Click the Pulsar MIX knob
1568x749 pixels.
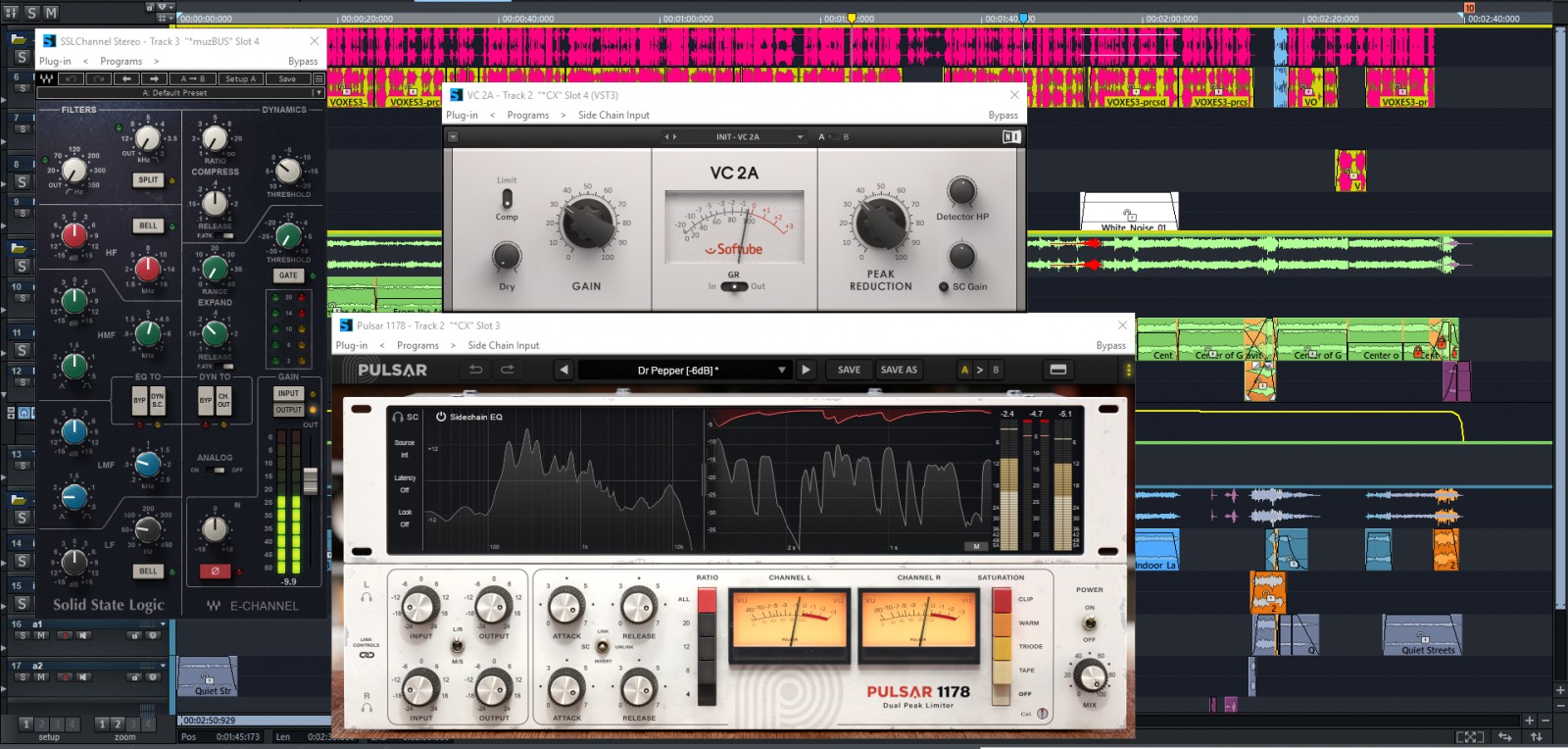(x=1090, y=675)
